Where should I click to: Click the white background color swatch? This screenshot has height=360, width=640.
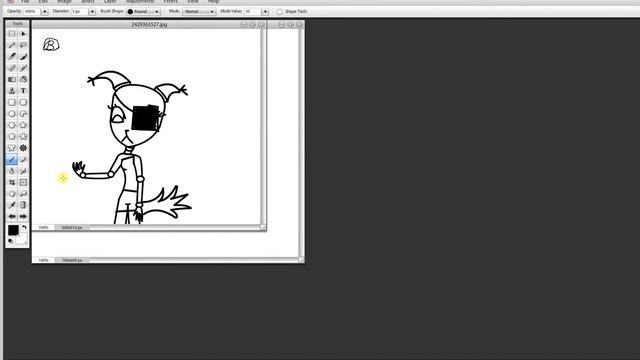pyautogui.click(x=22, y=239)
